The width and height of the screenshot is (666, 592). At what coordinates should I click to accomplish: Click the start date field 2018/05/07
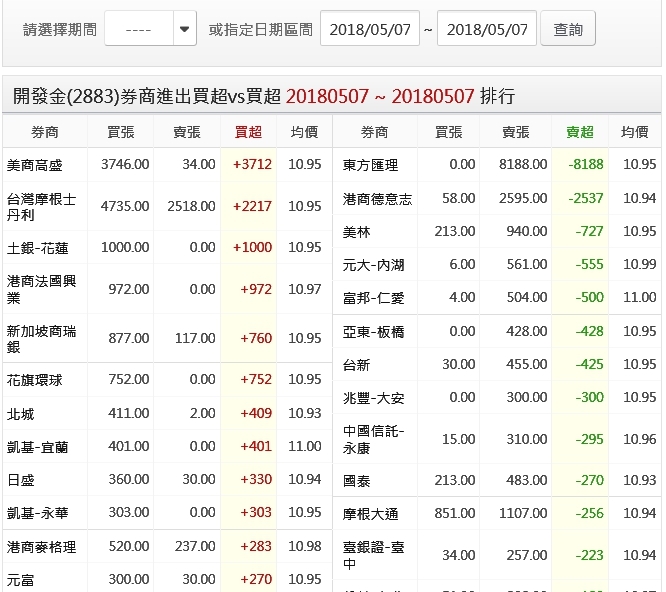(x=370, y=28)
